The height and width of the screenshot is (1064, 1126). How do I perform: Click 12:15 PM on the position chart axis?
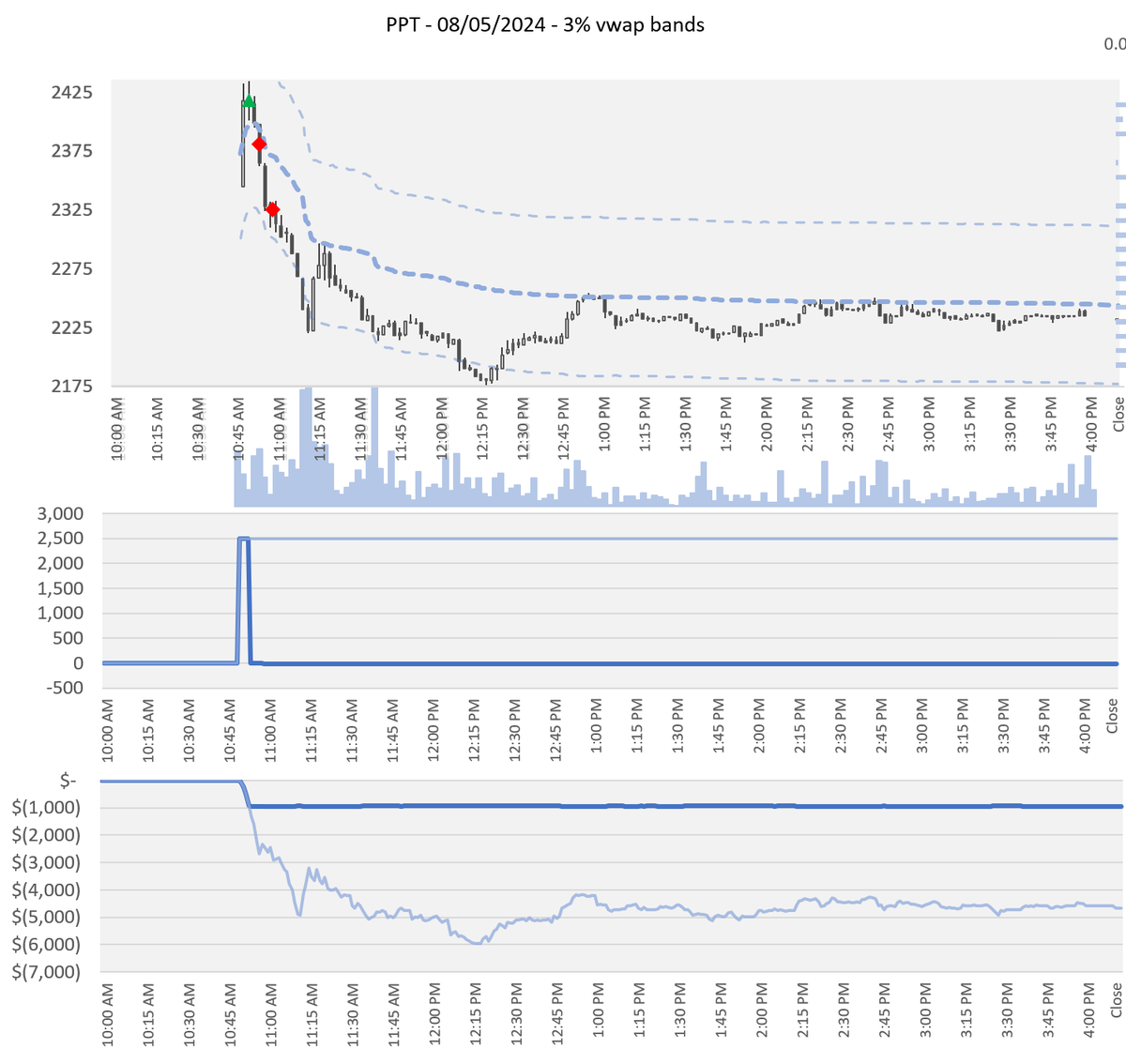474,730
